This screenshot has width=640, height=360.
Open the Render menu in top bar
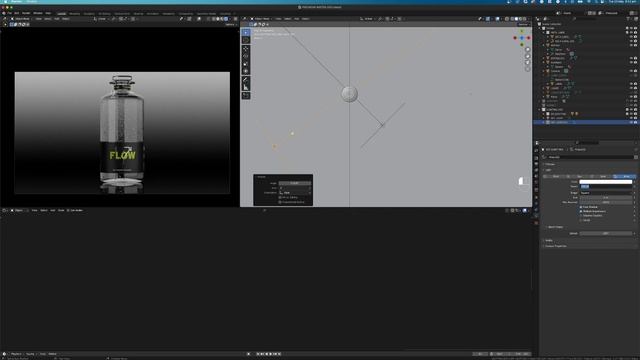click(x=26, y=13)
